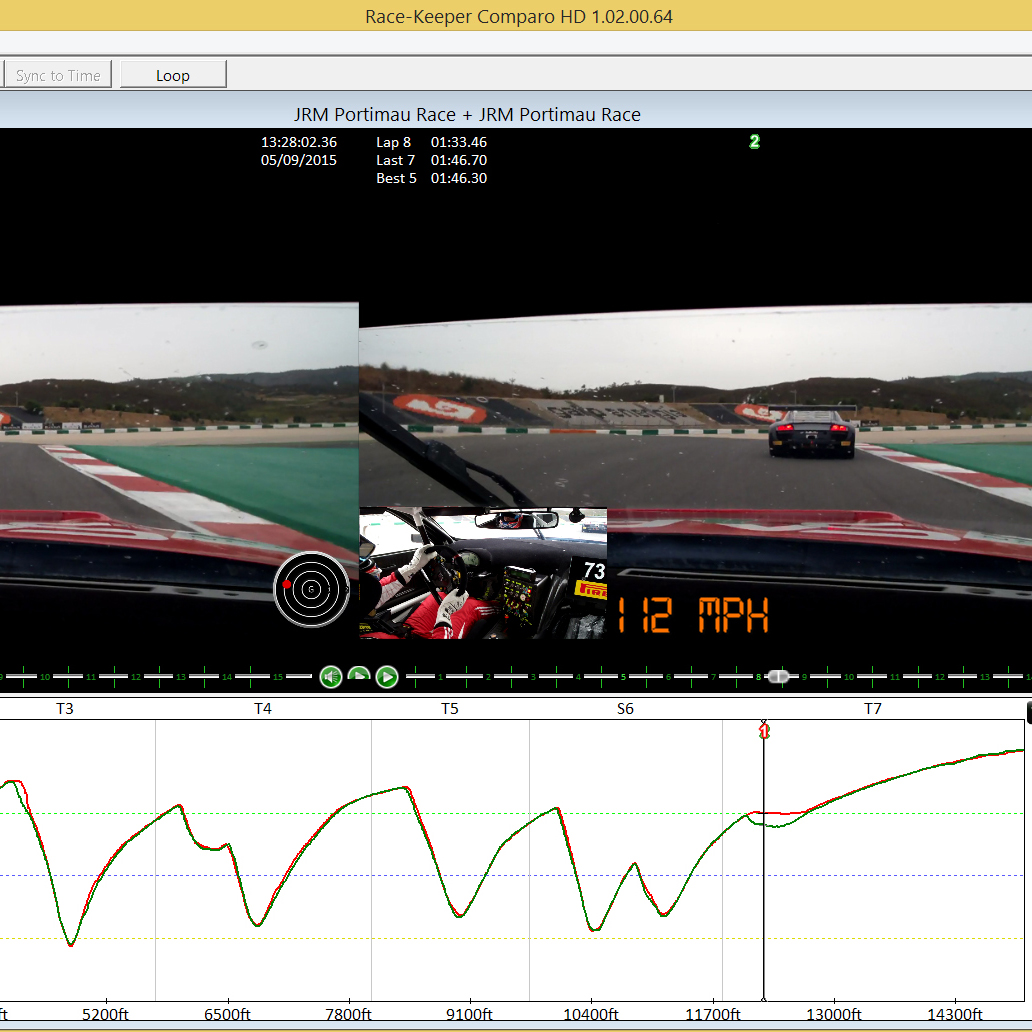Screen dimensions: 1032x1032
Task: Click the Race-Keeper Comparo HD title bar
Action: point(516,16)
